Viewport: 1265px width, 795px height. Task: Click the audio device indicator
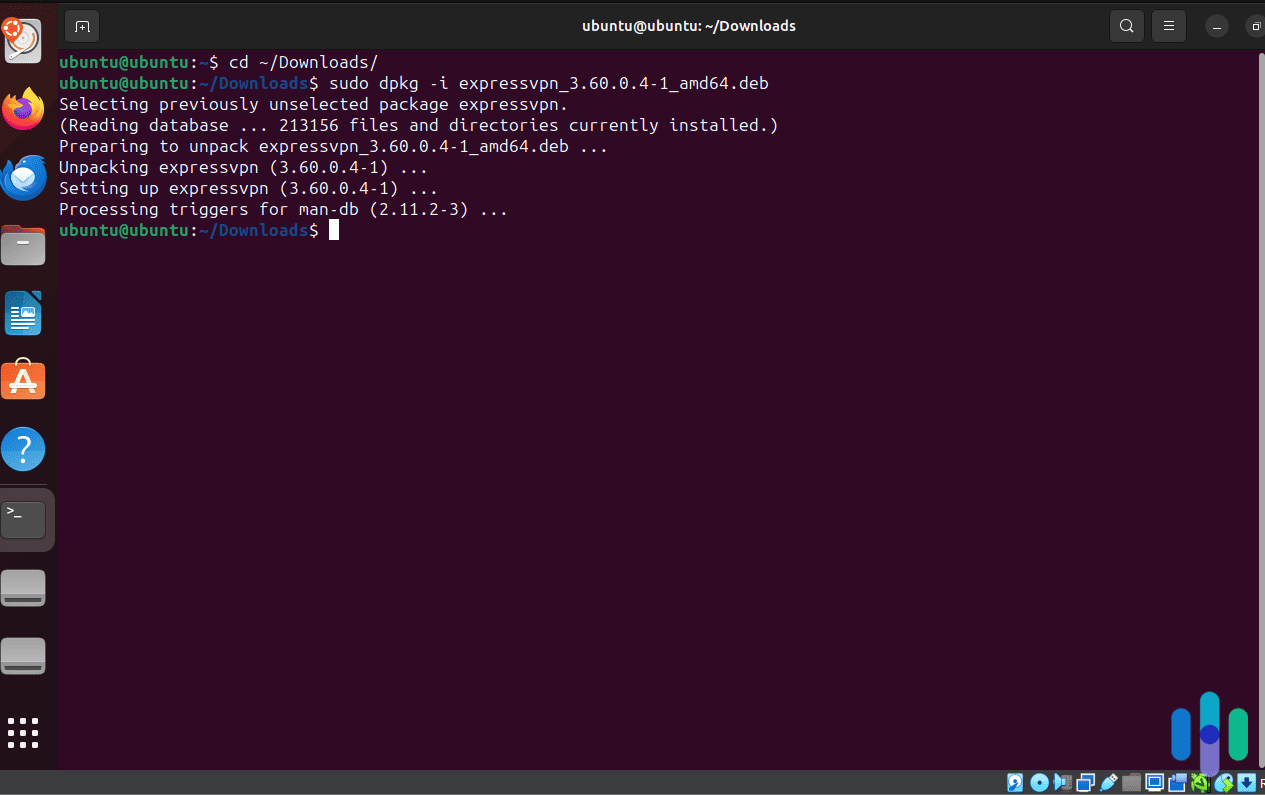pos(1061,782)
